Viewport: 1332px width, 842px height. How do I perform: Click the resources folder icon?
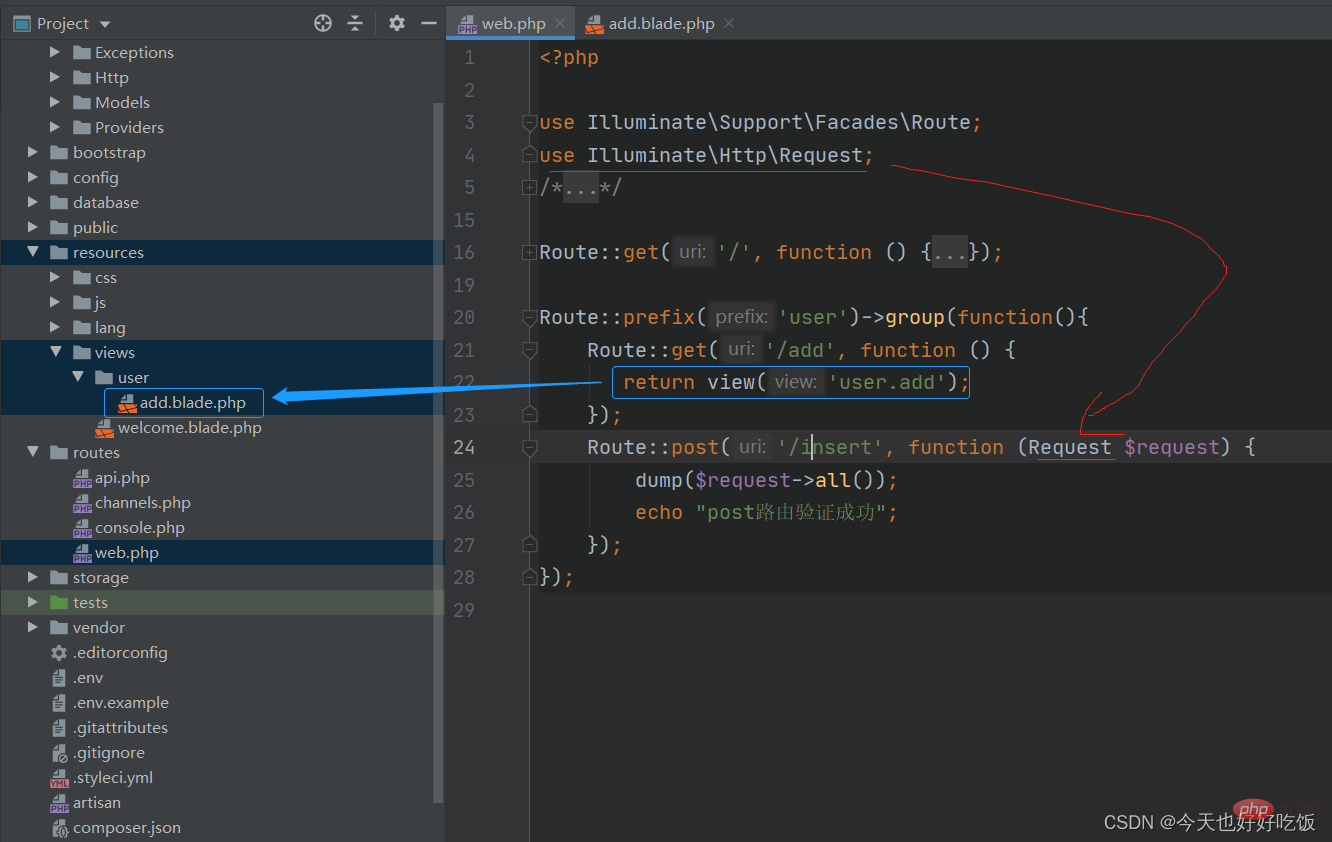pos(59,252)
